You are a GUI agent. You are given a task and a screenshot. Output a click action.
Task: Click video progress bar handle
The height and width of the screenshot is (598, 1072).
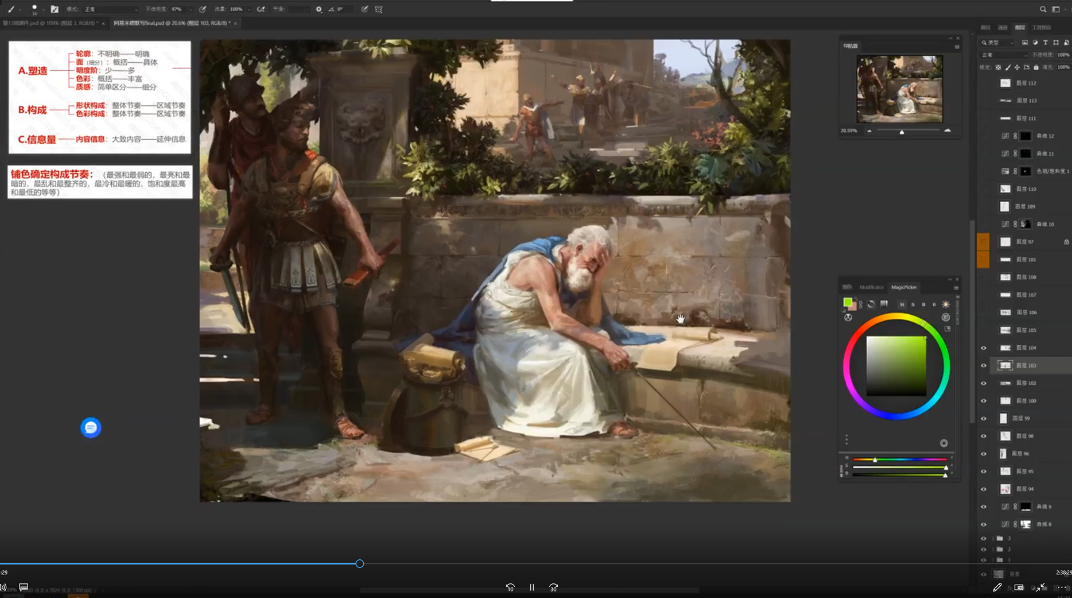pos(360,564)
